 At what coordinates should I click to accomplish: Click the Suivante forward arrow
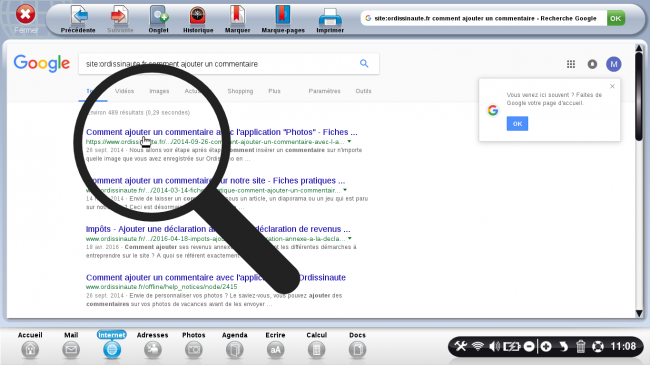[x=120, y=19]
